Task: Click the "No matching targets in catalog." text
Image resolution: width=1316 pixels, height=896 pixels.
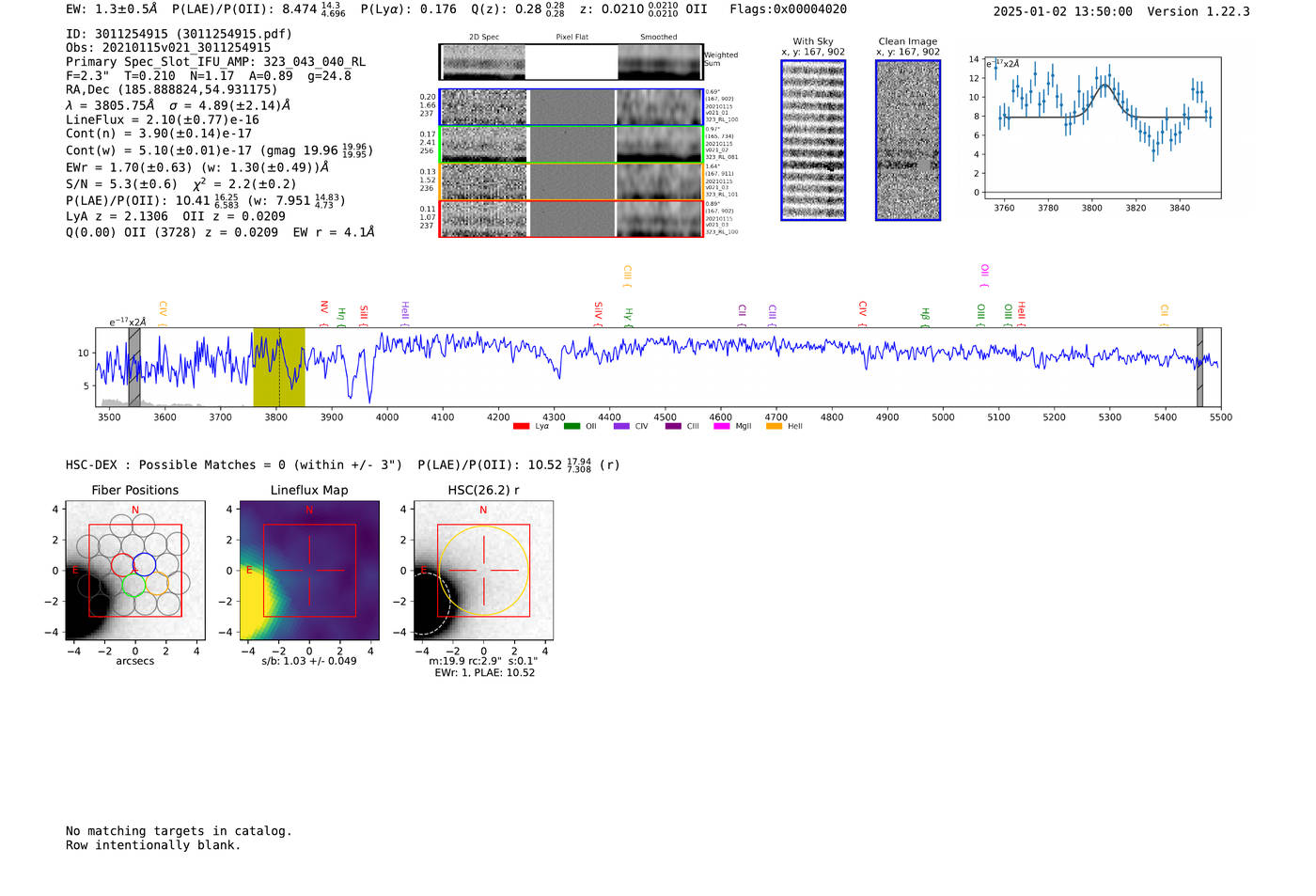Action: (179, 831)
